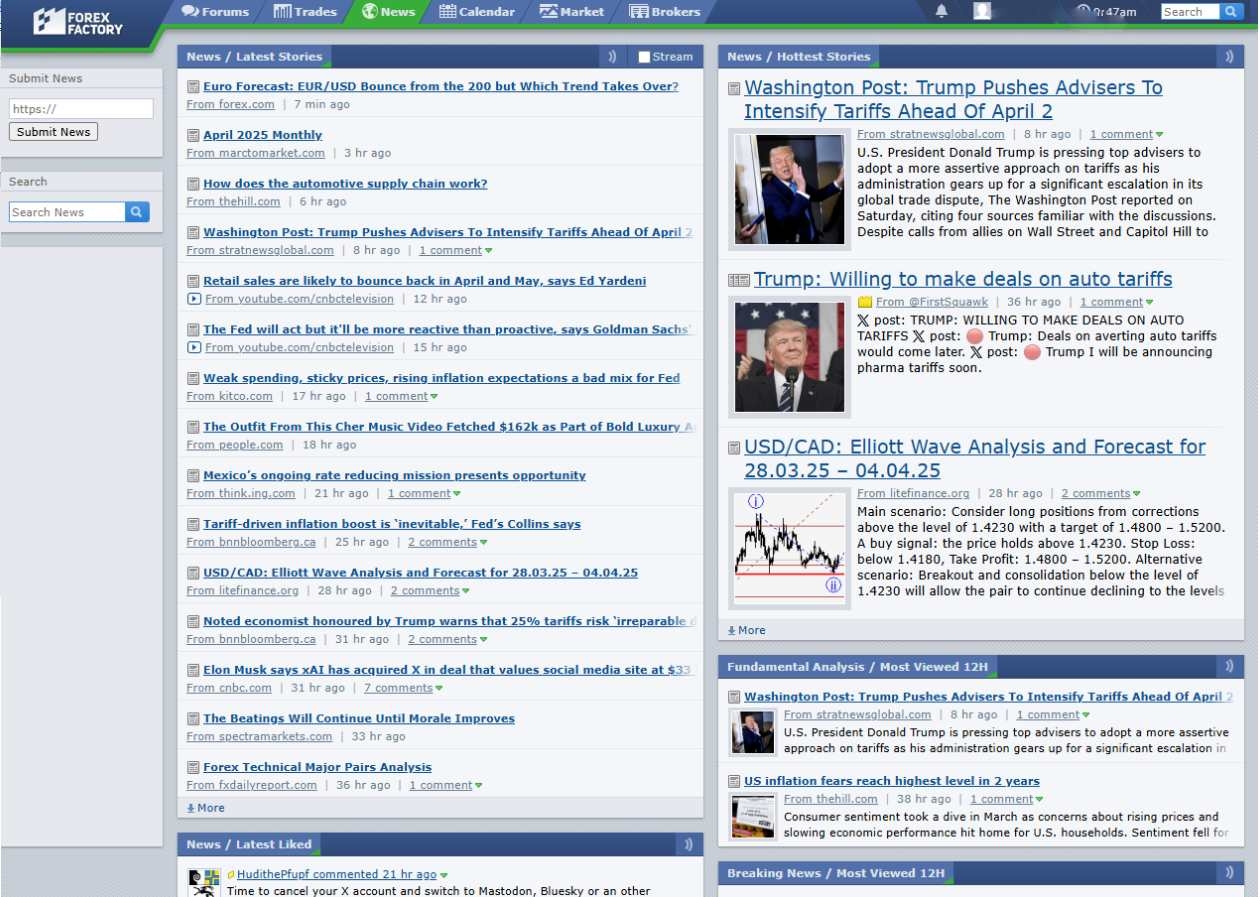Expand 1 comment dropdown on Weak spending story
This screenshot has width=1260, height=897.
pyautogui.click(x=434, y=397)
